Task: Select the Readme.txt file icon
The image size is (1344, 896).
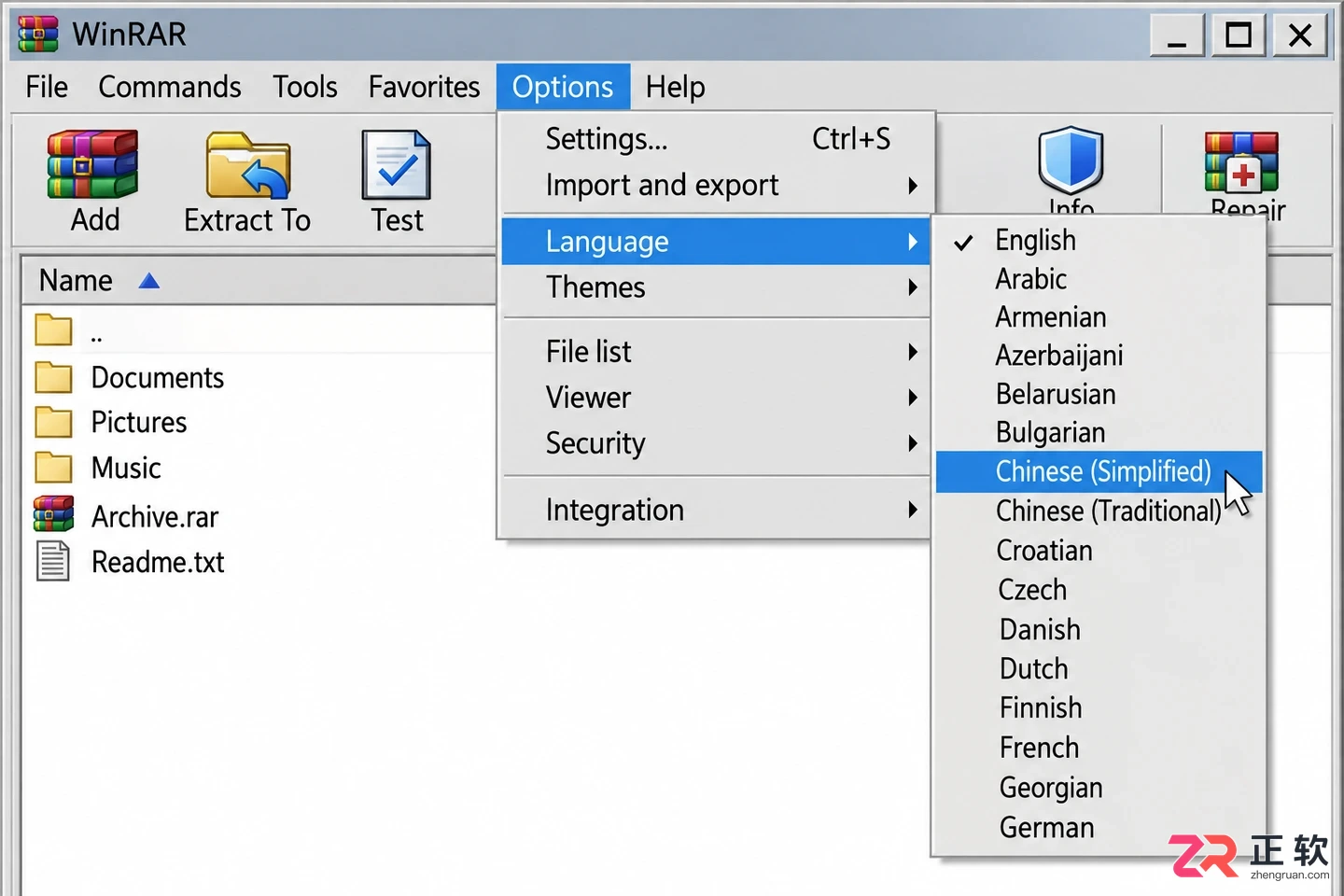Action: pos(53,561)
